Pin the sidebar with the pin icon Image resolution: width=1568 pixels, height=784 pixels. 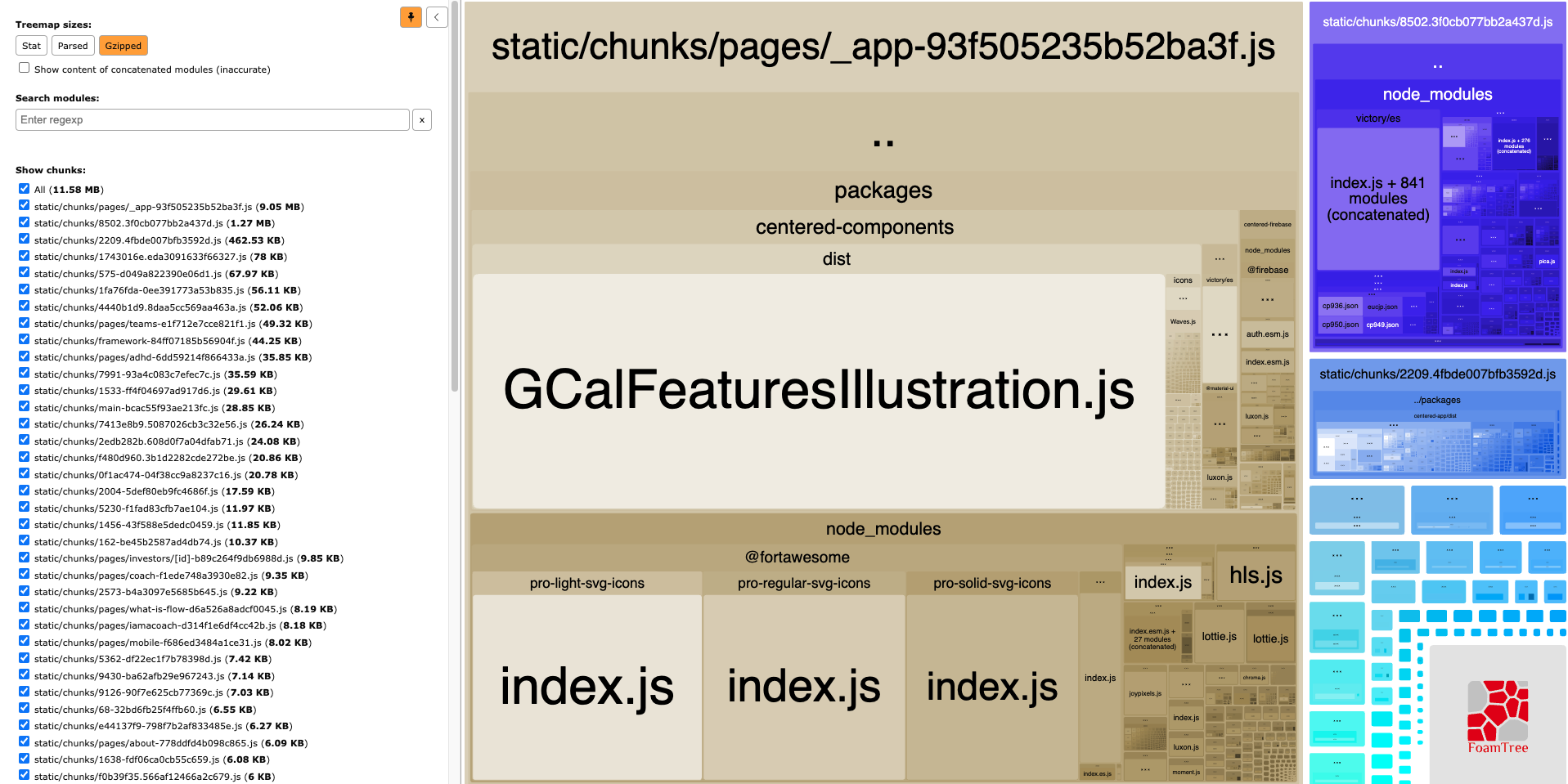pos(411,16)
